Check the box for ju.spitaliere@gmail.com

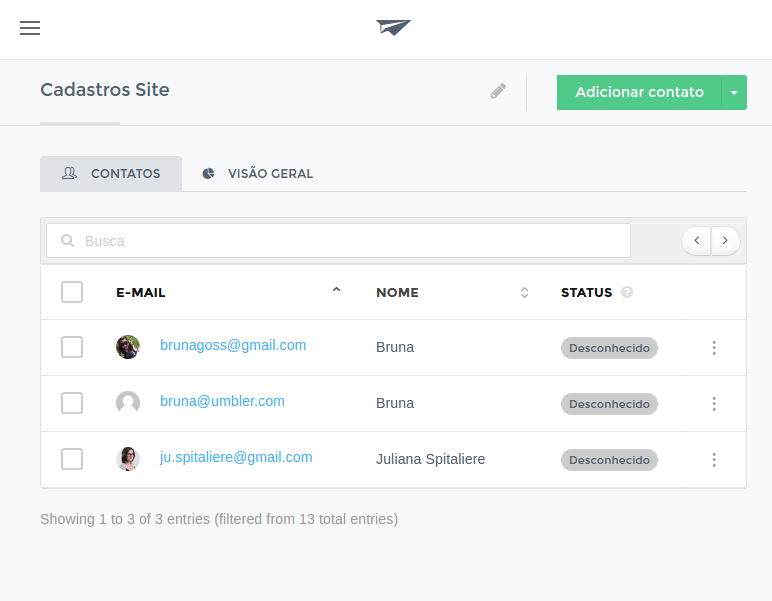(x=72, y=459)
